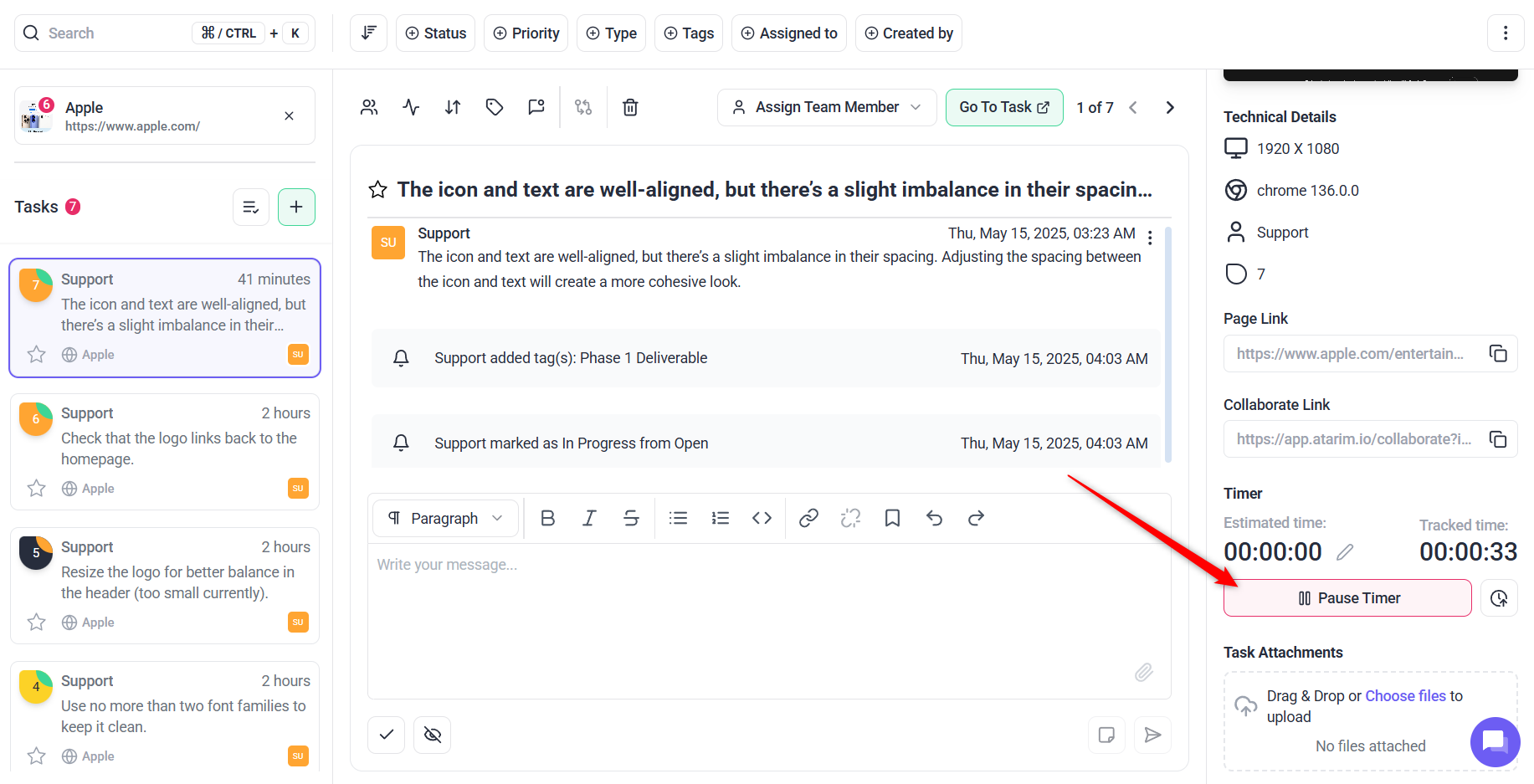This screenshot has height=784, width=1534.
Task: Open the chat support bubble
Action: pyautogui.click(x=1495, y=741)
